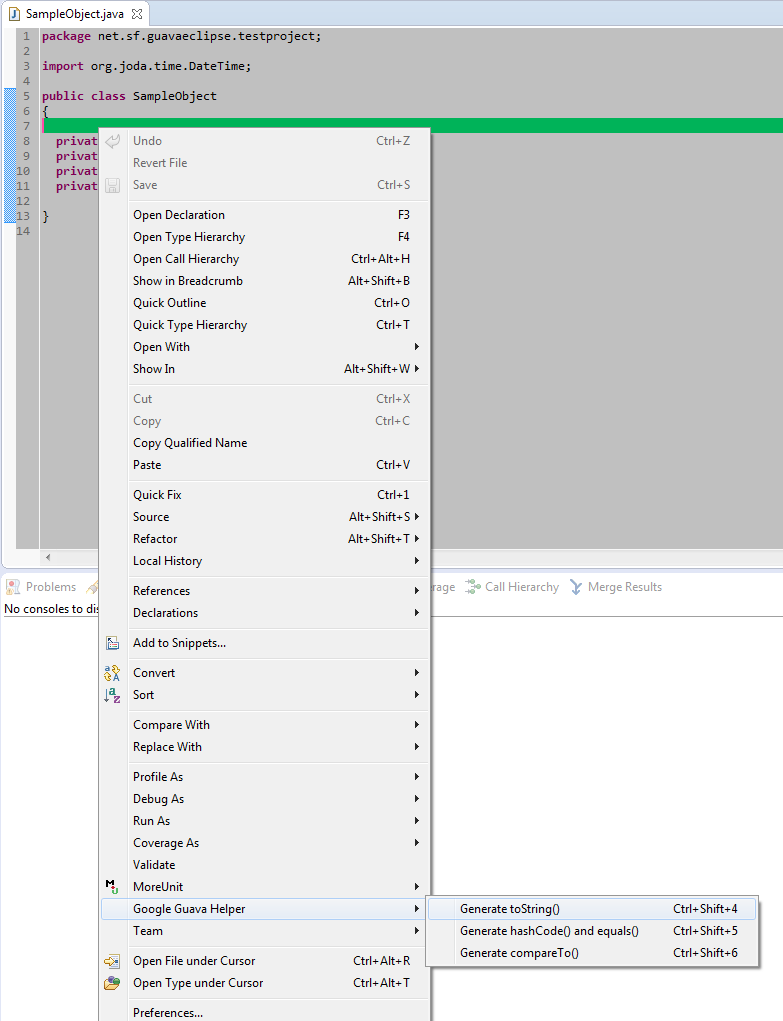Choose Generate toString() from the submenu
This screenshot has height=1021, width=783.
coord(592,909)
